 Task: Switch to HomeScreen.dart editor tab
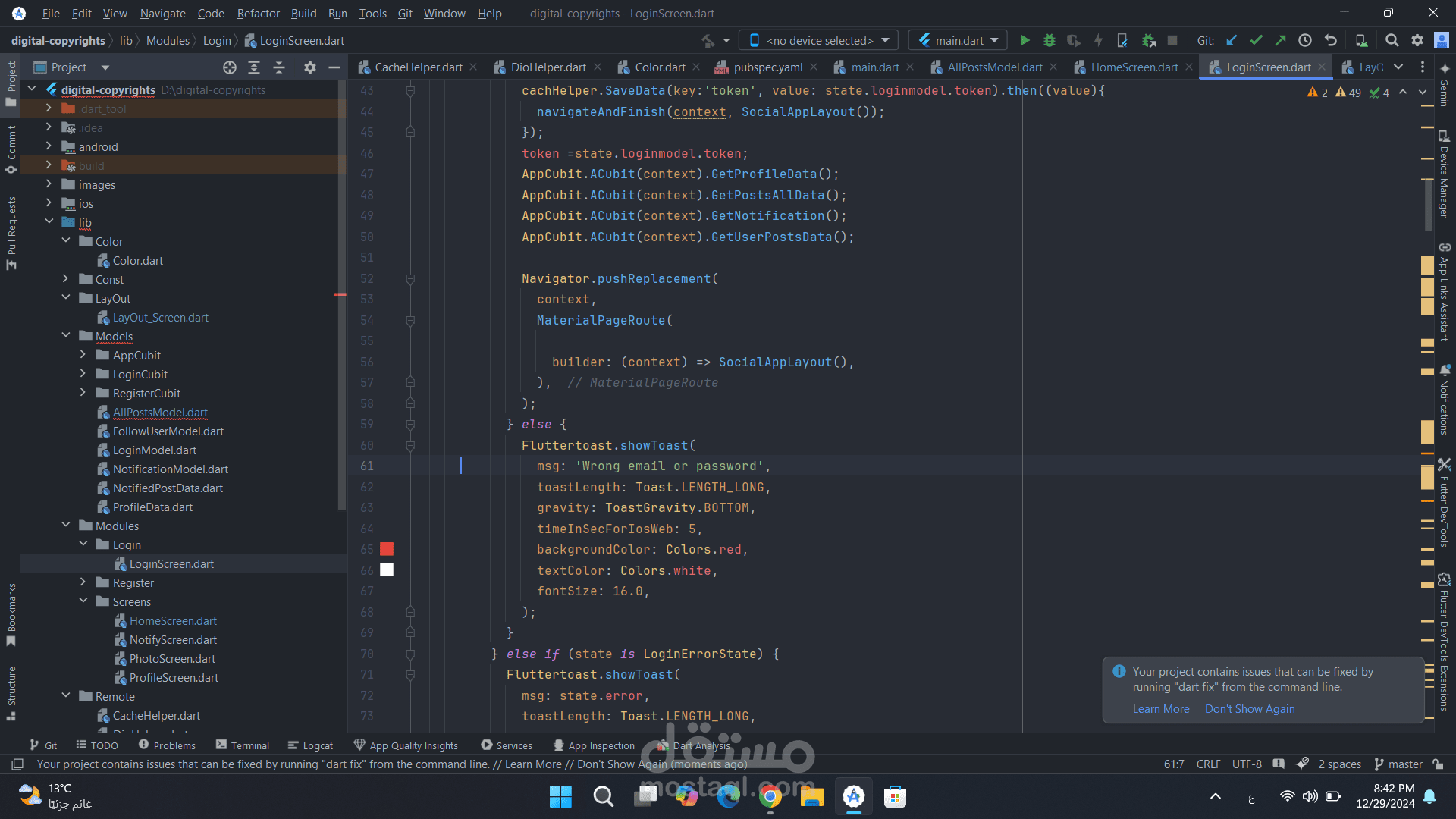[x=1134, y=67]
